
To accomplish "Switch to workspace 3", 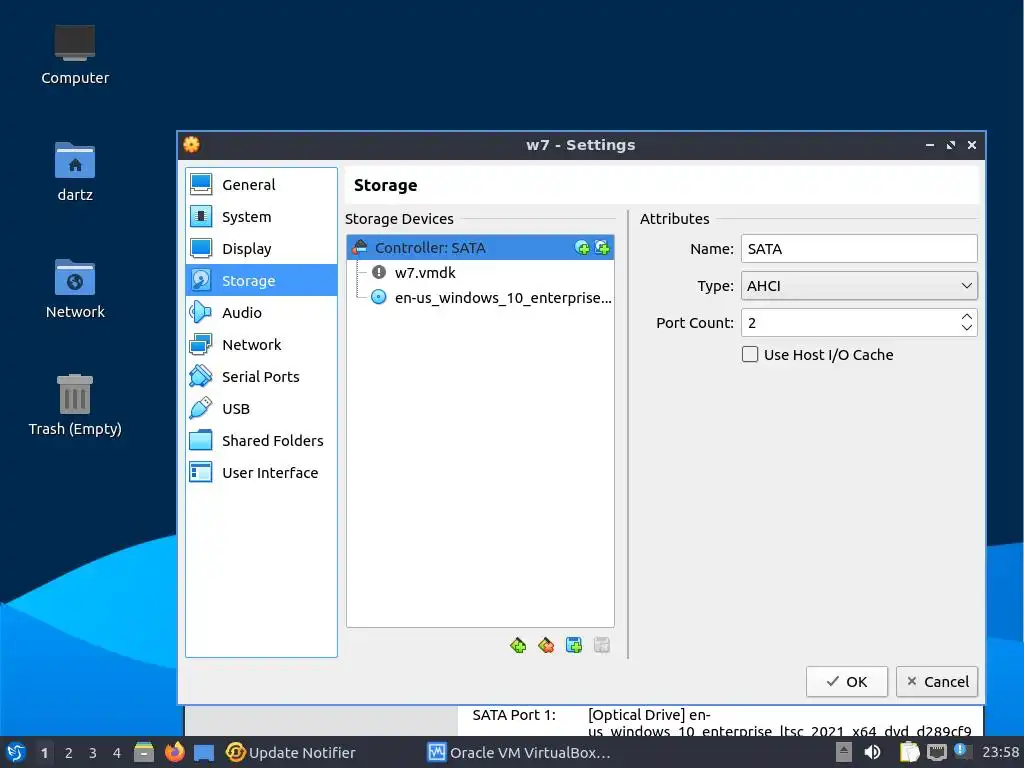I will [x=93, y=753].
